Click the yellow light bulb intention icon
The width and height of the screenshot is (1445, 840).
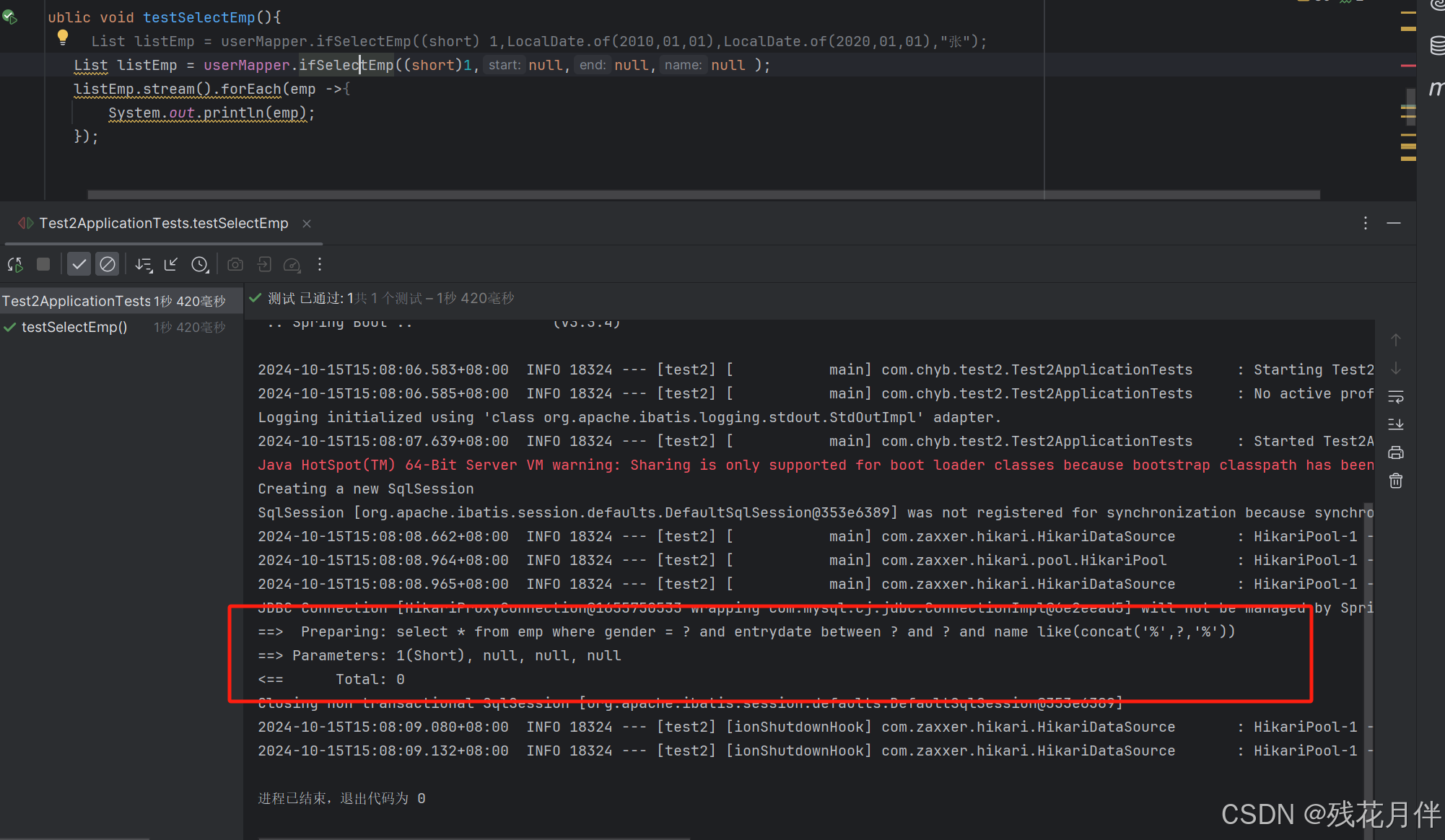pyautogui.click(x=63, y=37)
